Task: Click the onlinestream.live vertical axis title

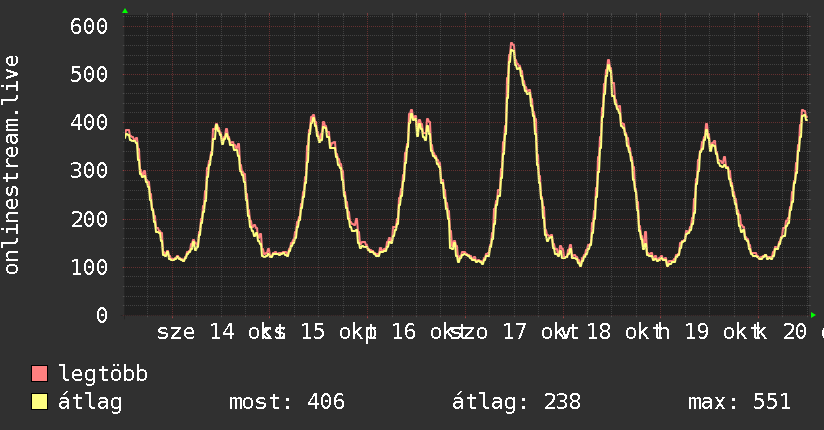Action: tap(11, 165)
